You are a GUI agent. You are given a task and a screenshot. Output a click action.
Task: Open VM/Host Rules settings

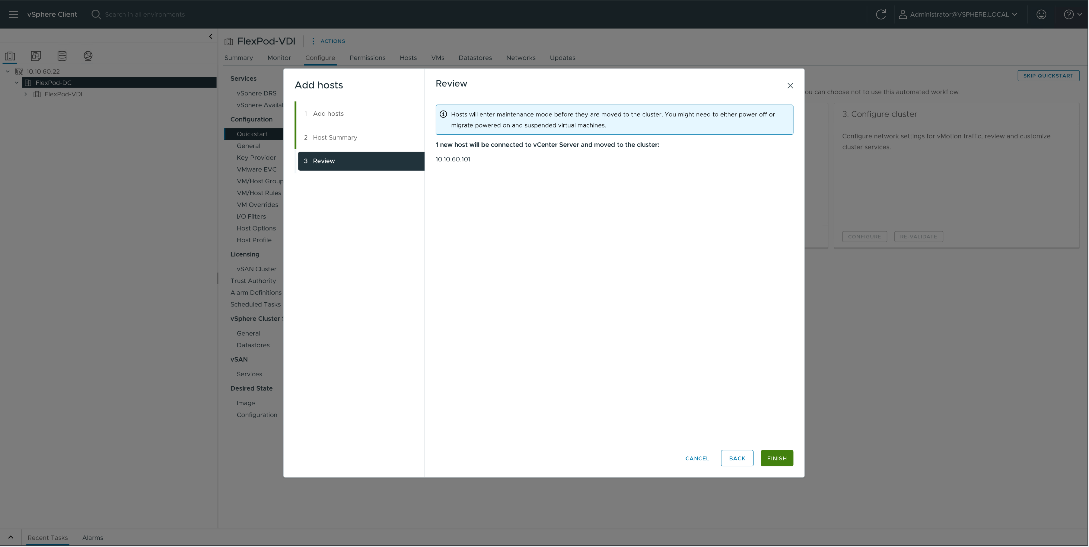(258, 193)
